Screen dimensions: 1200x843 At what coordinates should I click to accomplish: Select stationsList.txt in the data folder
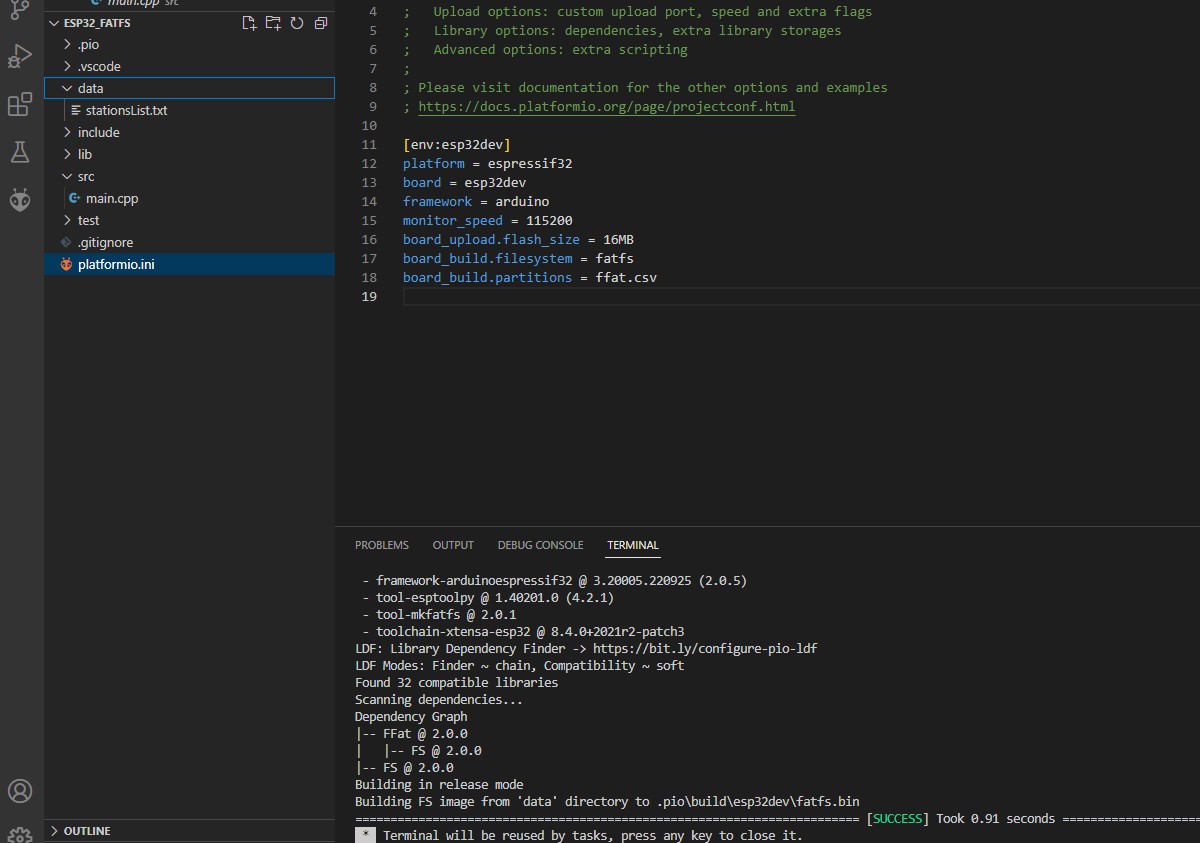tap(126, 111)
